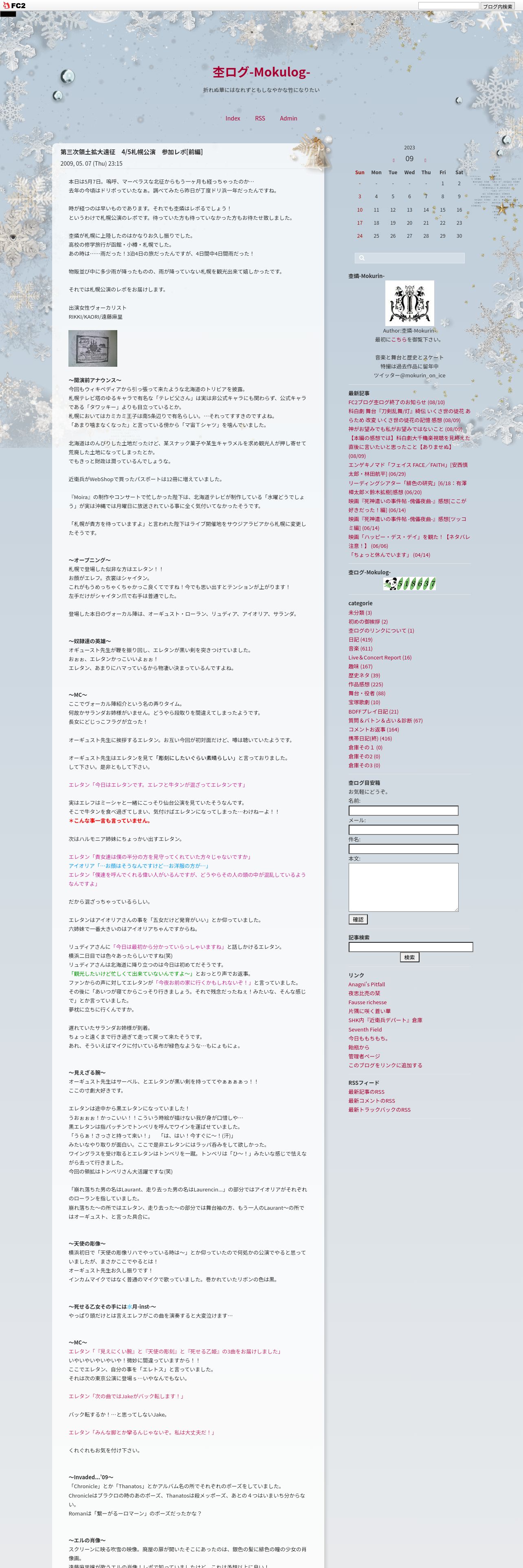Select the 宝塚歌劇 (10) category
This screenshot has height=1568, width=523.
click(364, 702)
